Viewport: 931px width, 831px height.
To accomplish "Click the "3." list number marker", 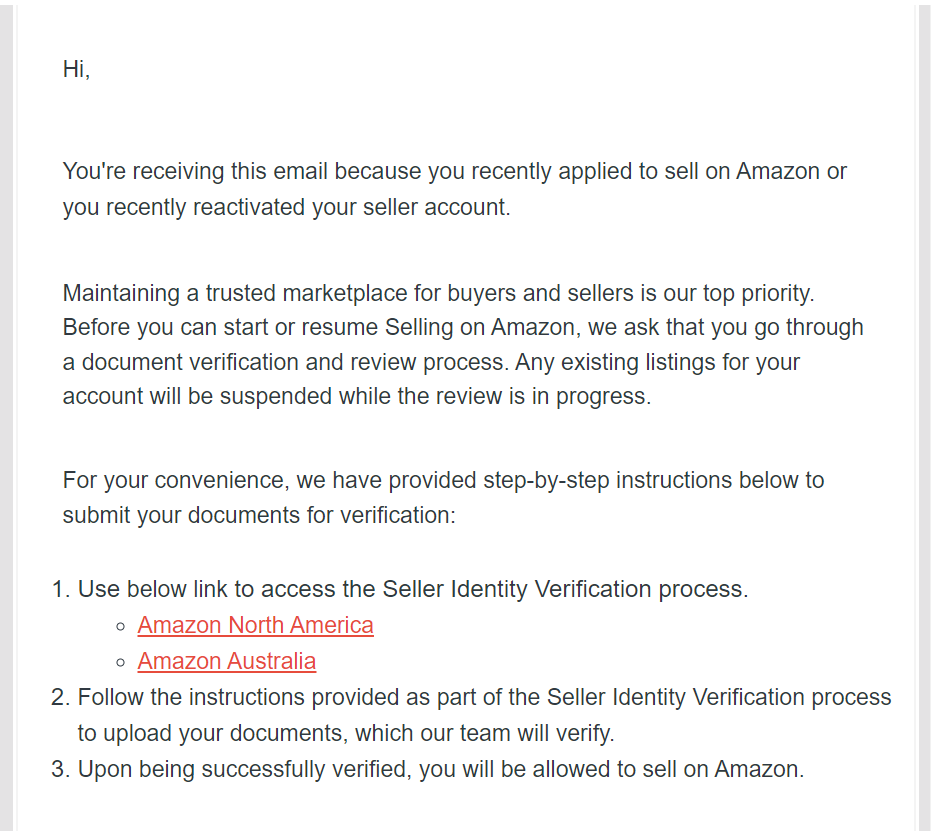I will coord(61,769).
